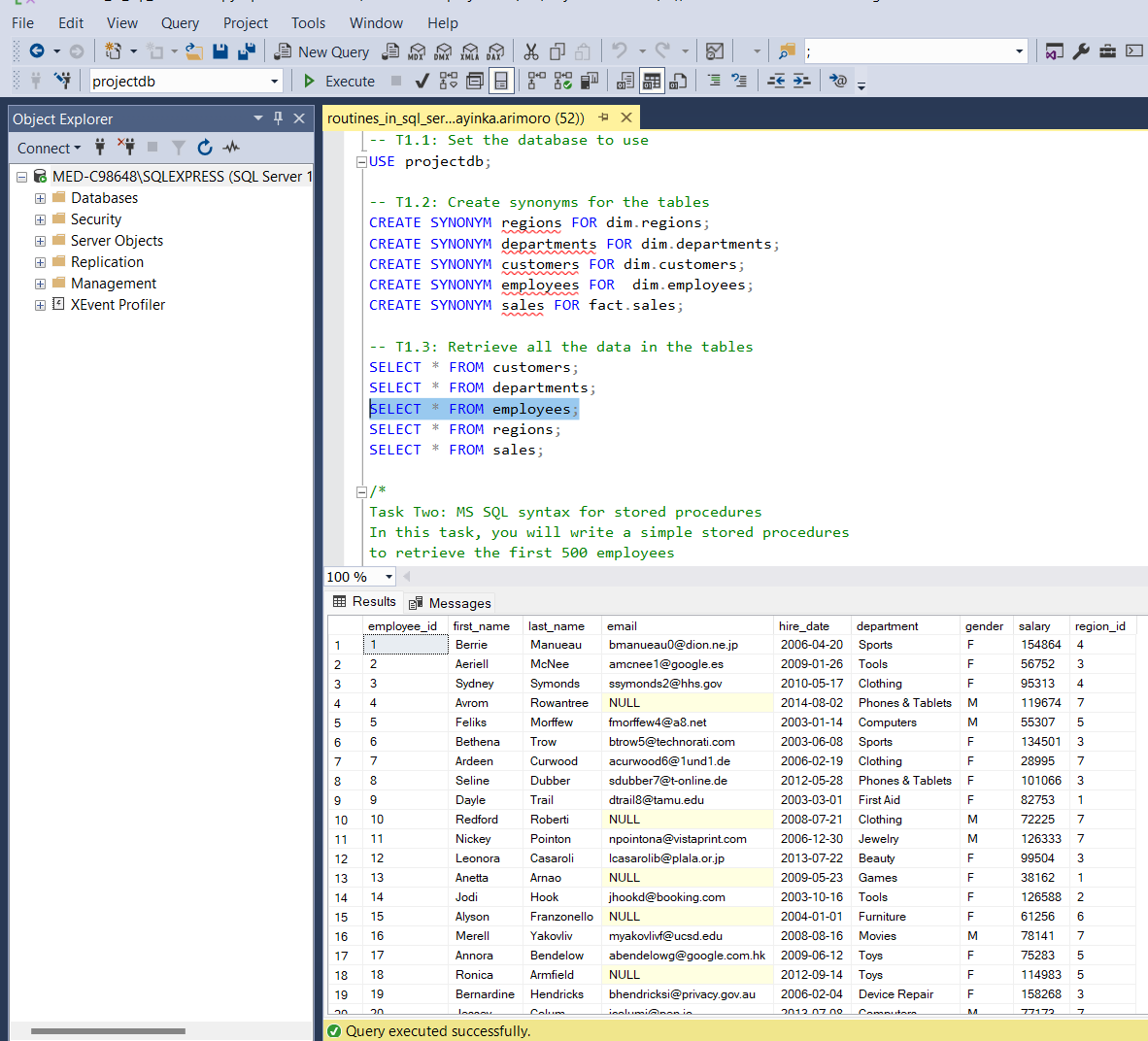Click the Parse query checkmark icon
The height and width of the screenshot is (1041, 1148).
(x=422, y=81)
